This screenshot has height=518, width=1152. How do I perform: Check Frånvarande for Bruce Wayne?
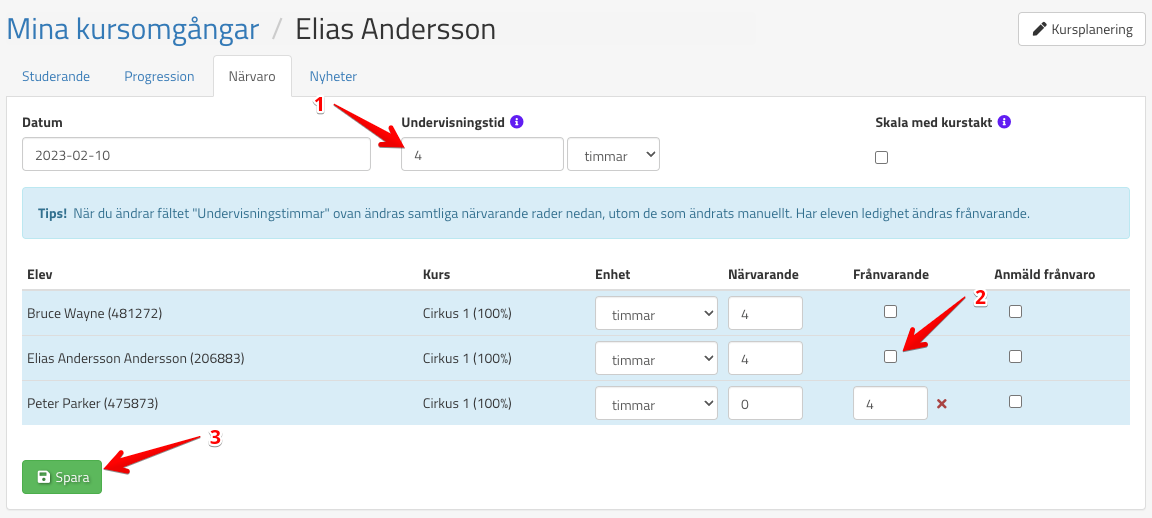[x=890, y=311]
